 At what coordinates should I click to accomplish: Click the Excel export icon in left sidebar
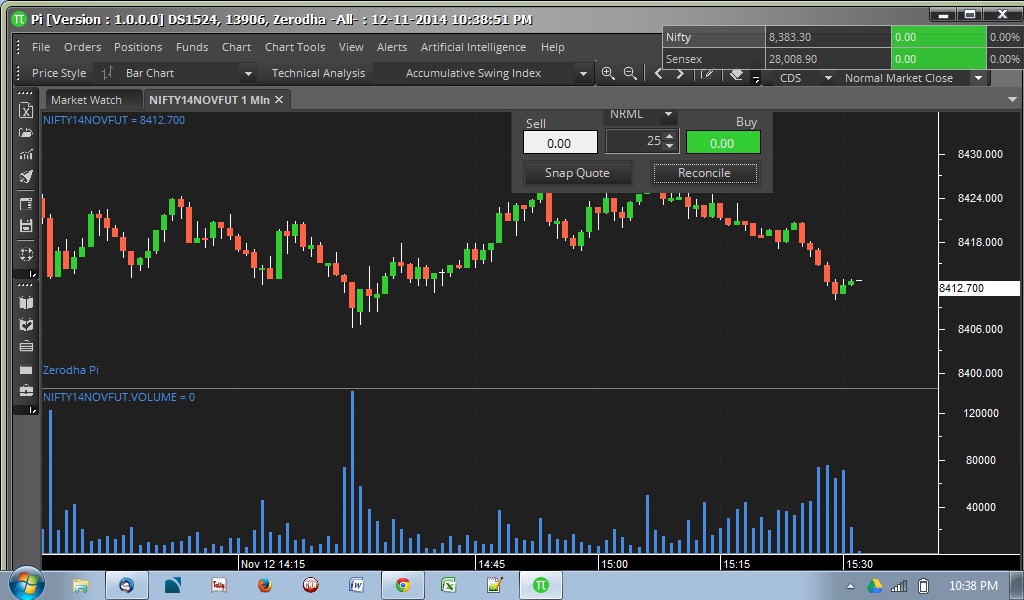click(25, 110)
